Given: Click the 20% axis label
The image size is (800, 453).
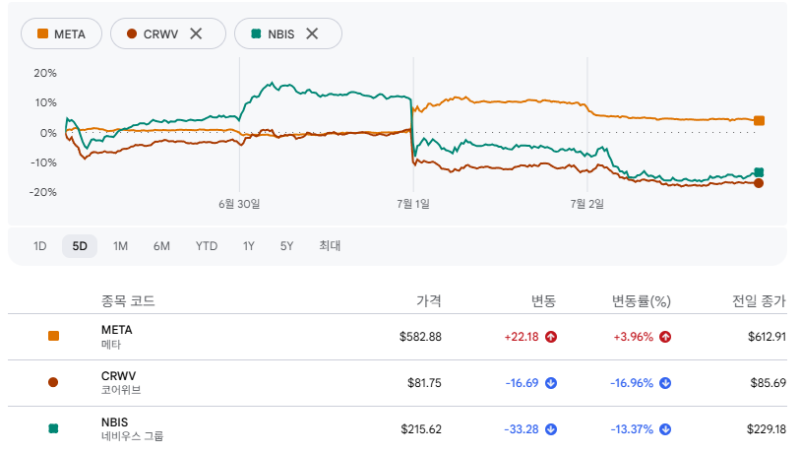Looking at the screenshot, I should [x=45, y=73].
